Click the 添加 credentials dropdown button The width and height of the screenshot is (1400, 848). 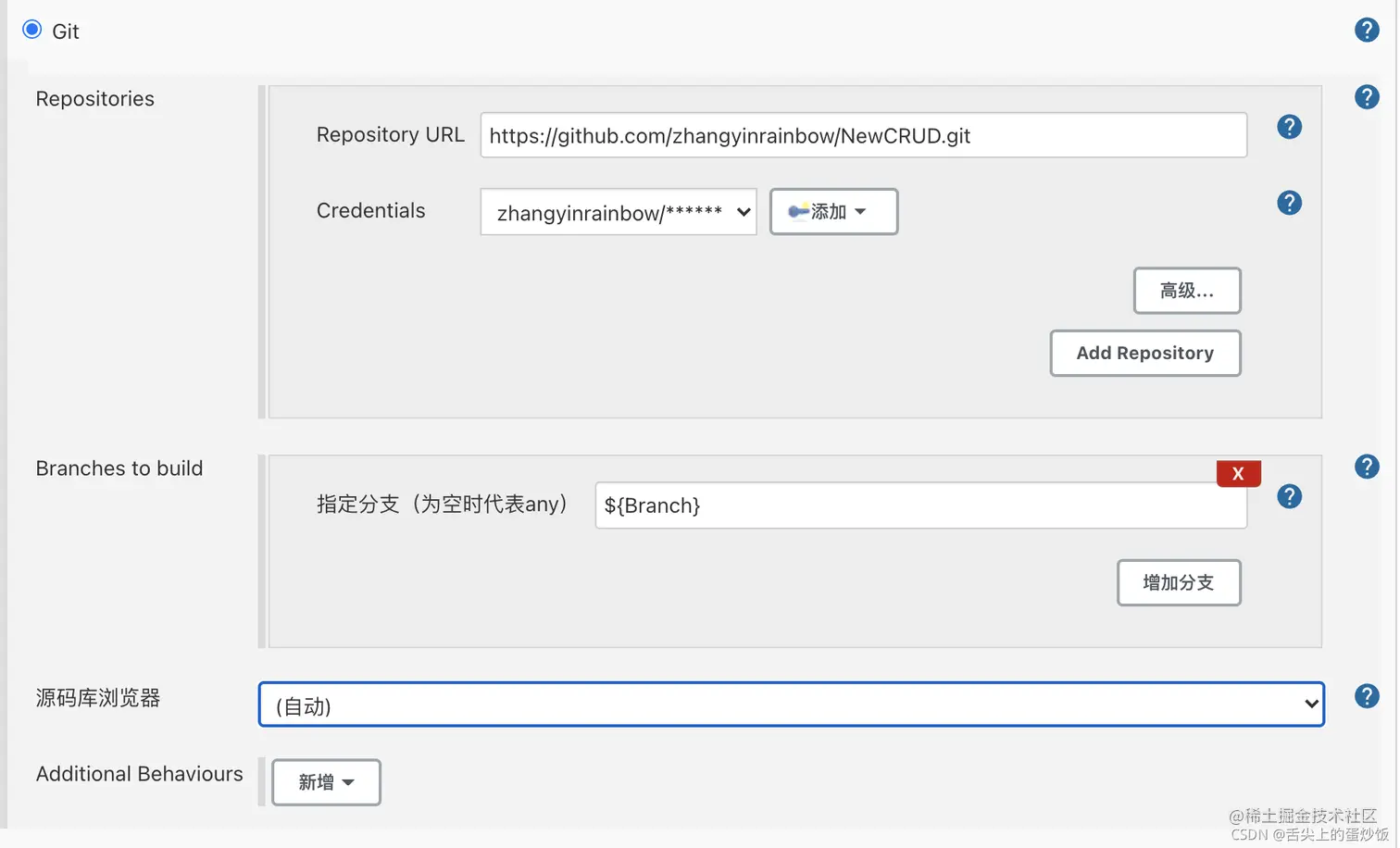pyautogui.click(x=833, y=212)
